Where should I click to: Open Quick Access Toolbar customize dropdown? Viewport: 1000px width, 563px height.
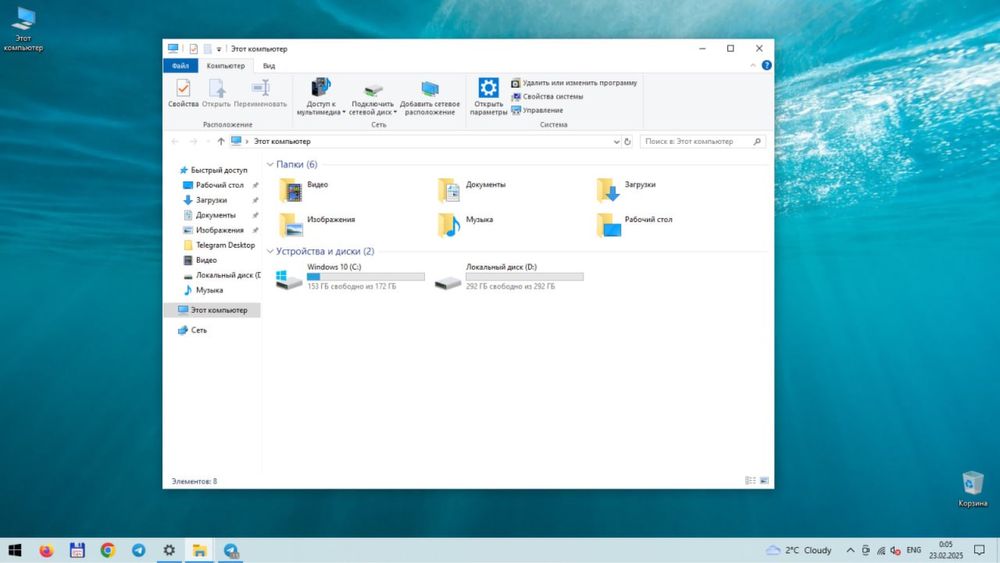[x=219, y=49]
